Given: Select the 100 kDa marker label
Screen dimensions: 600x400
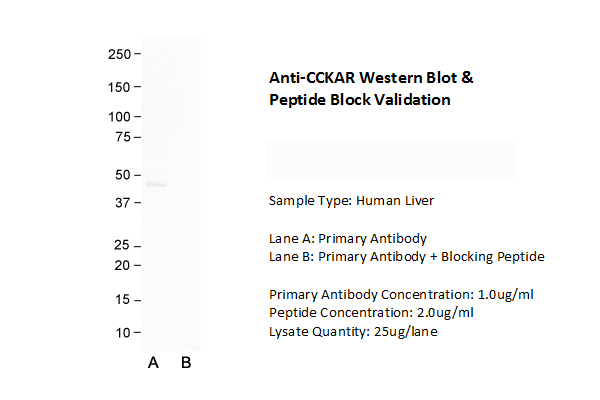Looking at the screenshot, I should coord(119,117).
